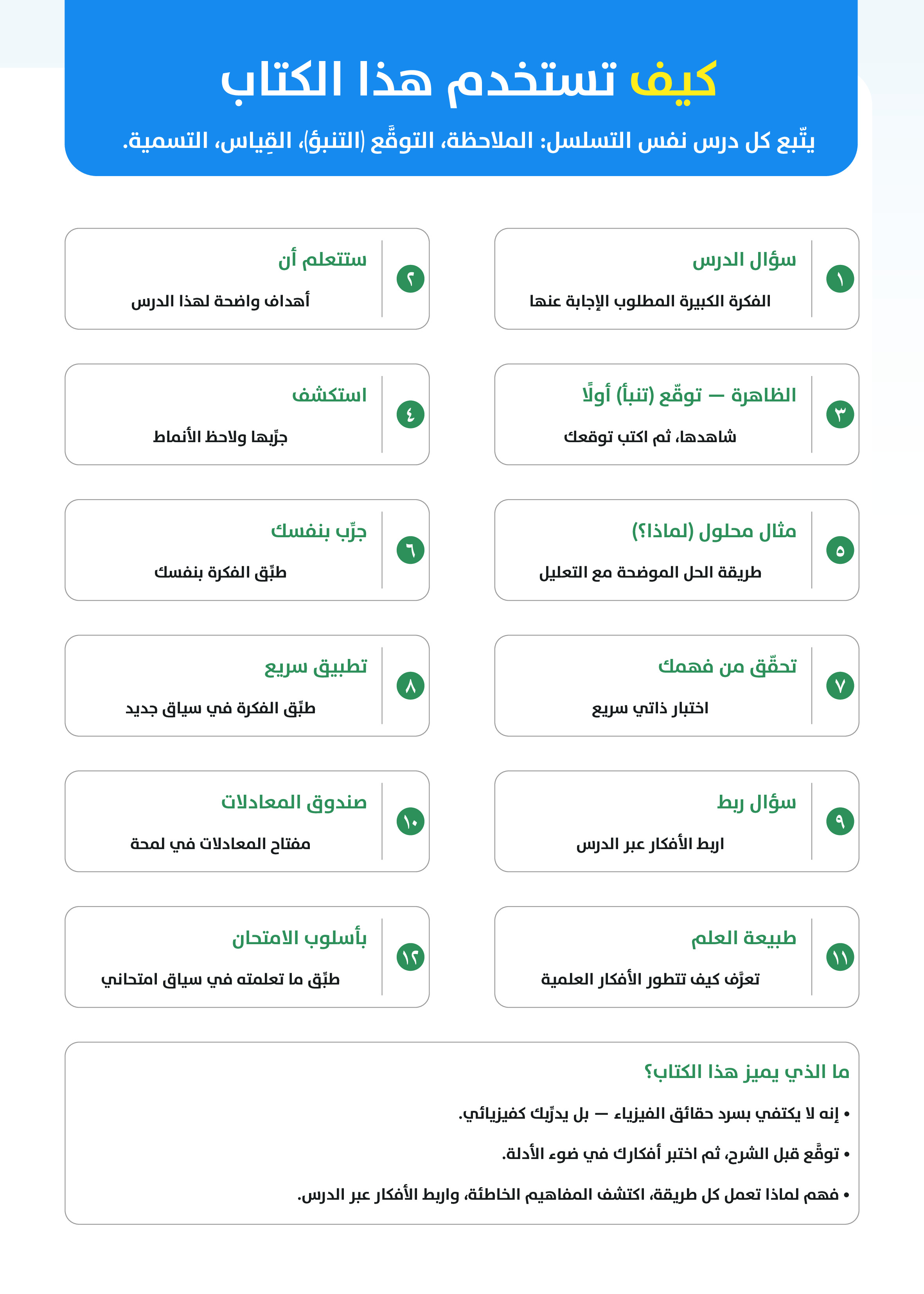Click the green circle numbered ٨

410,686
